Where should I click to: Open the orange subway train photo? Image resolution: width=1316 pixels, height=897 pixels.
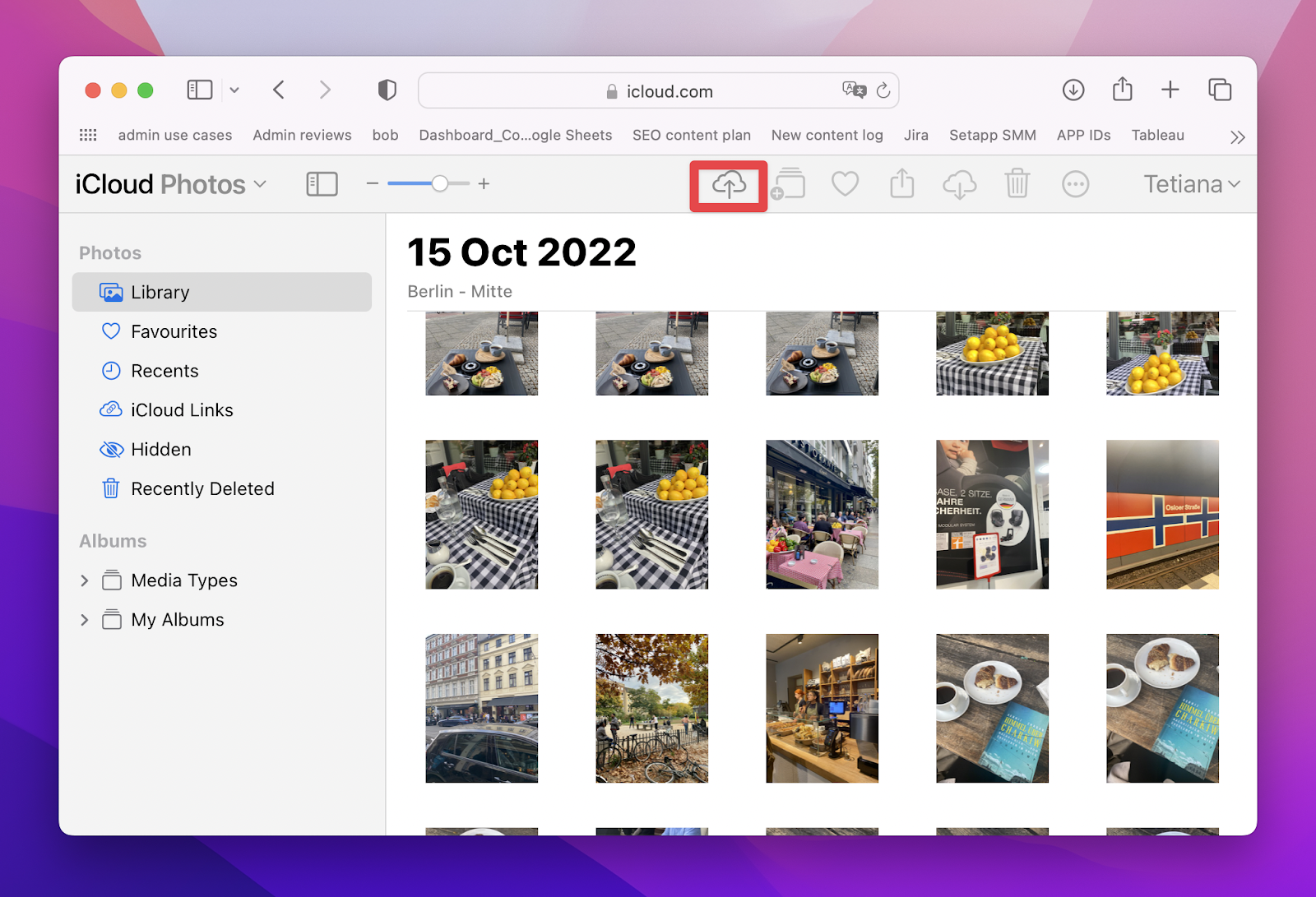pos(1162,515)
